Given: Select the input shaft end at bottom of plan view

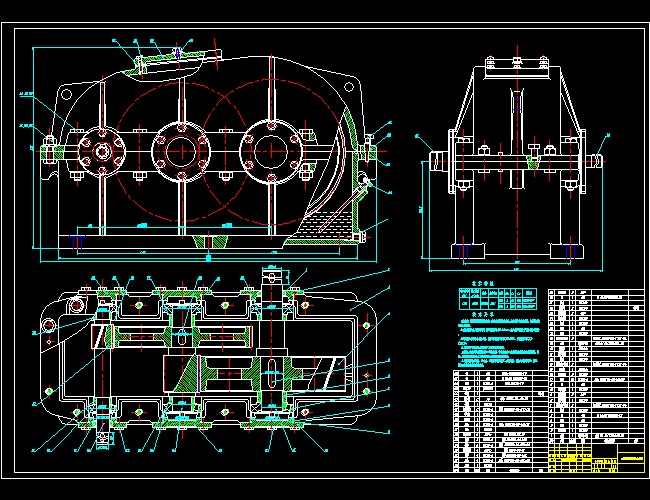Looking at the screenshot, I should click(x=102, y=438).
